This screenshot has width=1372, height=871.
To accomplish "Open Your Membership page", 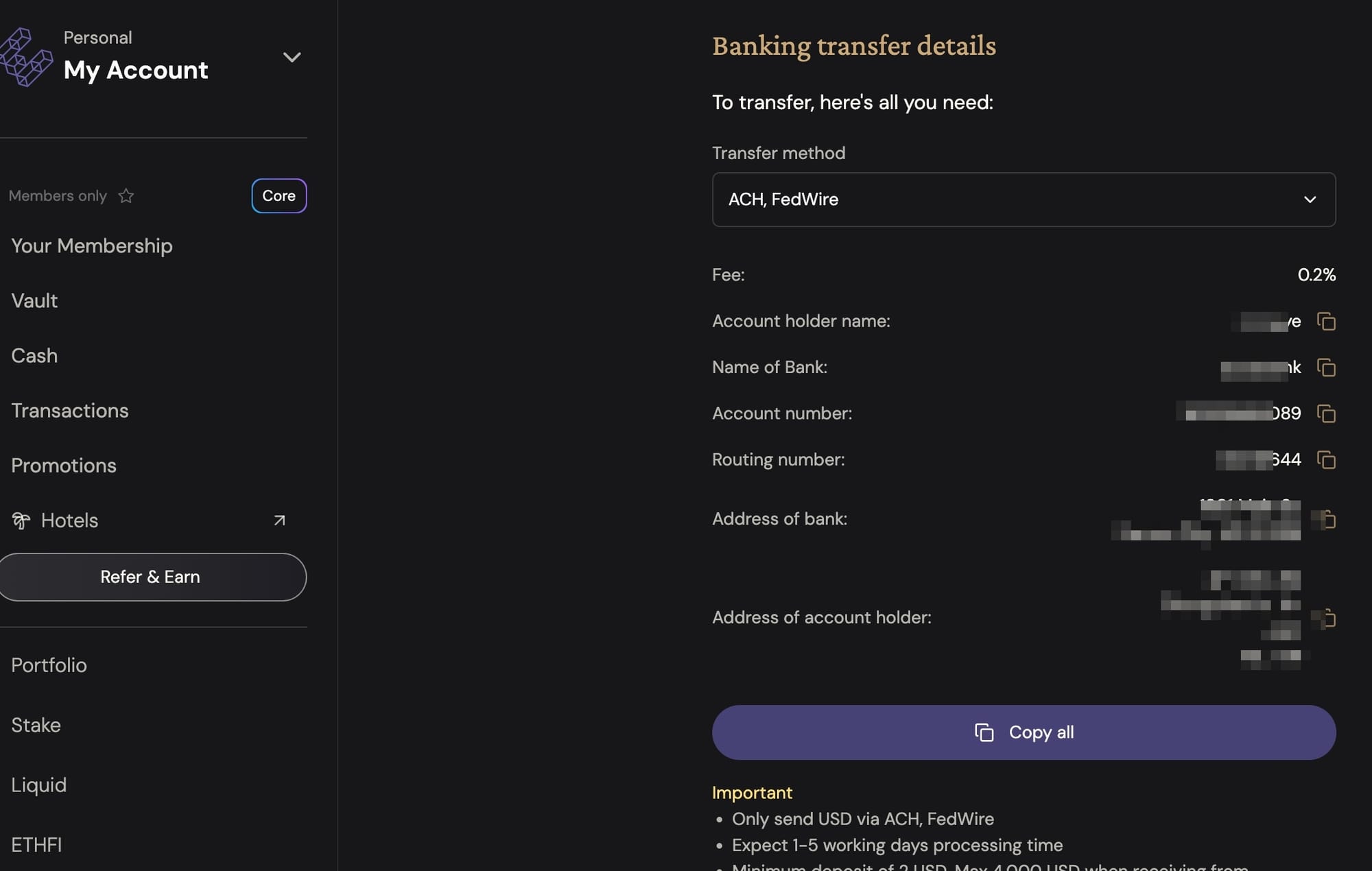I will click(x=92, y=246).
